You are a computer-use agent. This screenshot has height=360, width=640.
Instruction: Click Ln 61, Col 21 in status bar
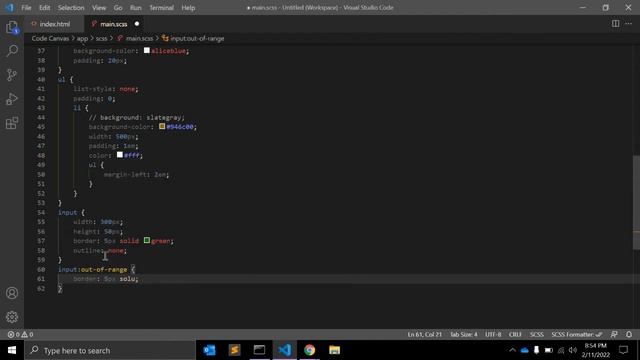click(424, 334)
